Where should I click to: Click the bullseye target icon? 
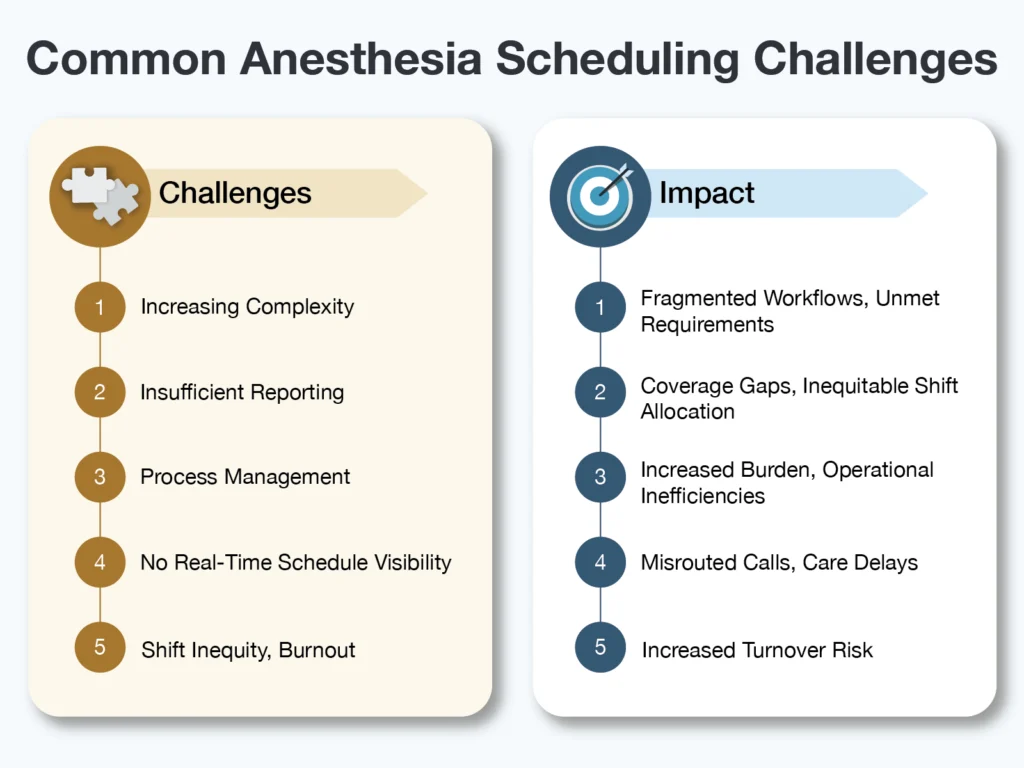click(x=600, y=195)
